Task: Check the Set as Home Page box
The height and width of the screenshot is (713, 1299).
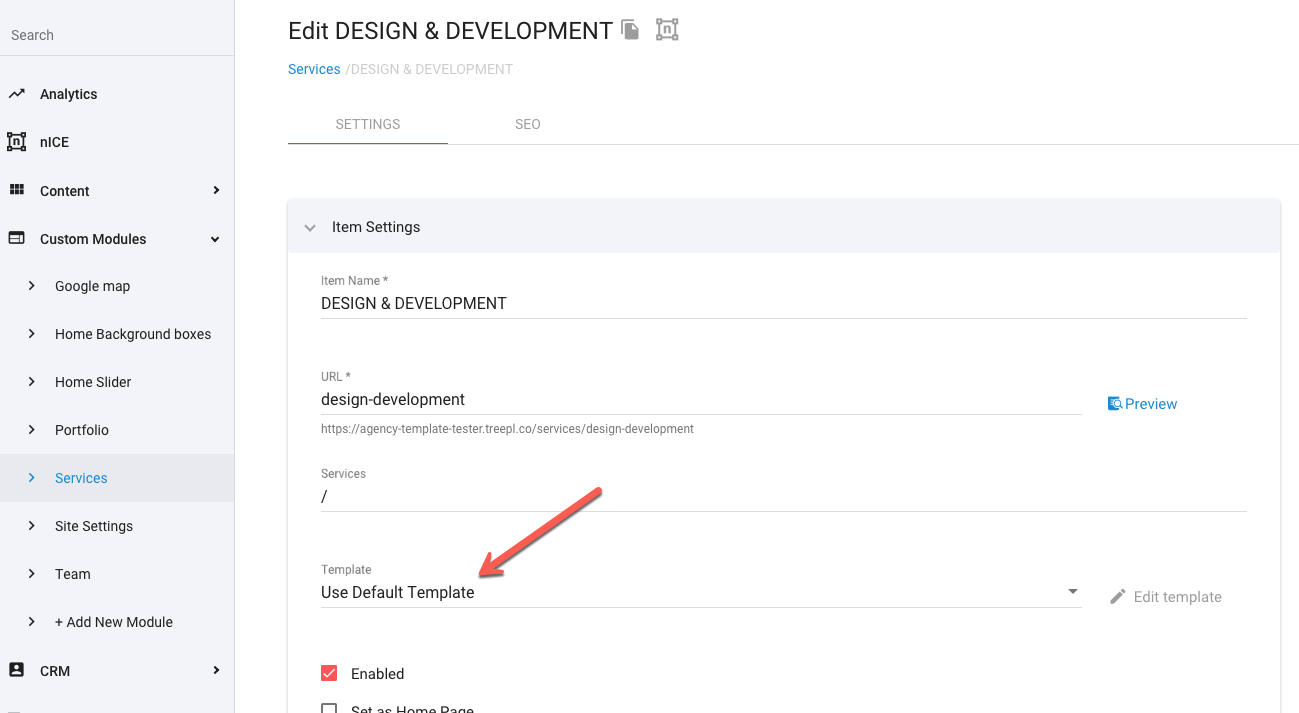Action: (329, 709)
